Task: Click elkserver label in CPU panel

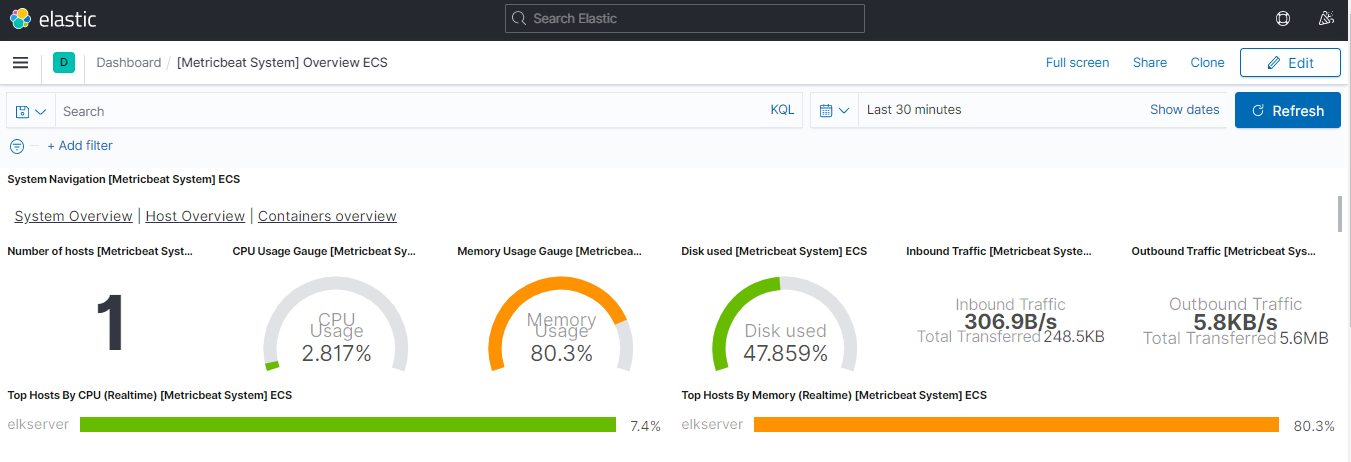Action: (38, 424)
